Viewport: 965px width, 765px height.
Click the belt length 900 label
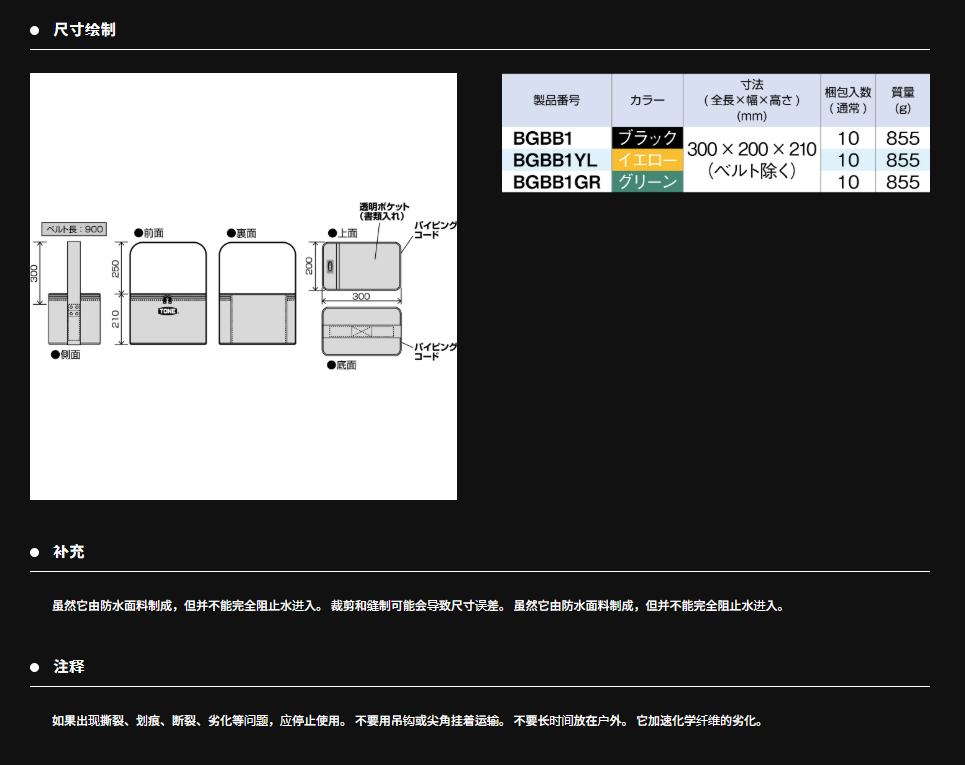tap(74, 230)
